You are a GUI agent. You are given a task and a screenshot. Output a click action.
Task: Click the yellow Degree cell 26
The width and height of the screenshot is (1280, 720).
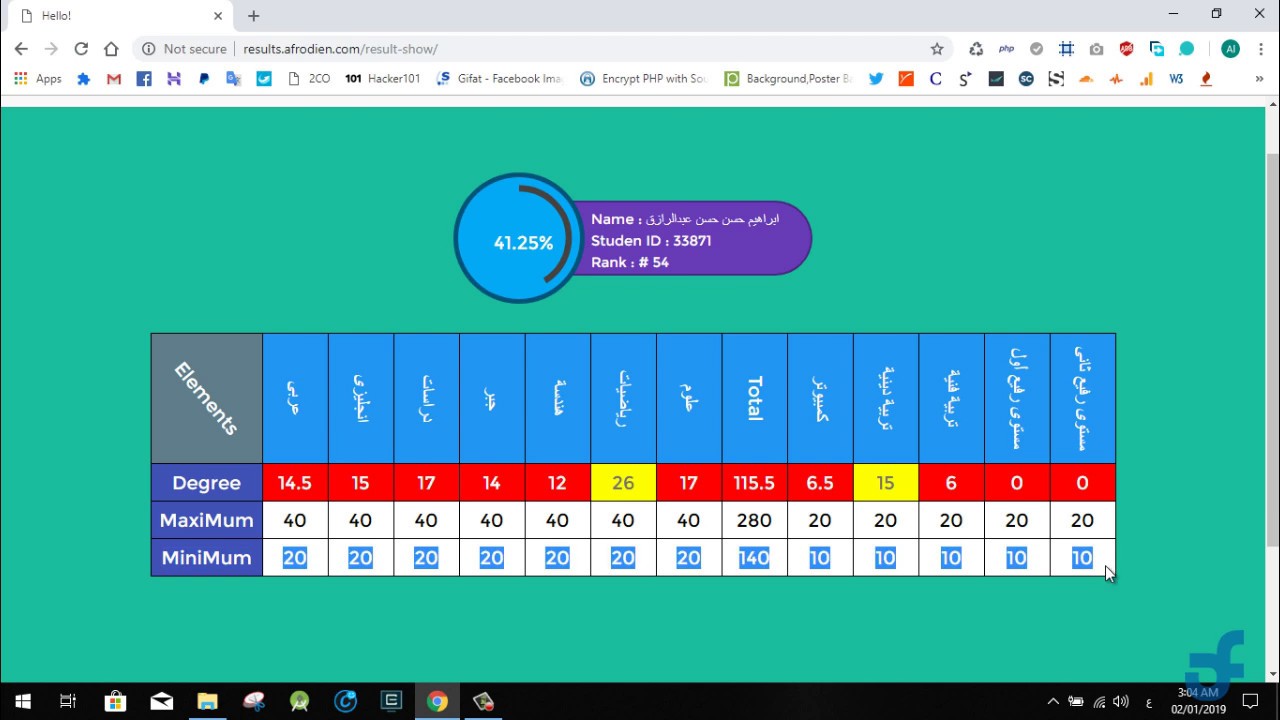pos(623,483)
